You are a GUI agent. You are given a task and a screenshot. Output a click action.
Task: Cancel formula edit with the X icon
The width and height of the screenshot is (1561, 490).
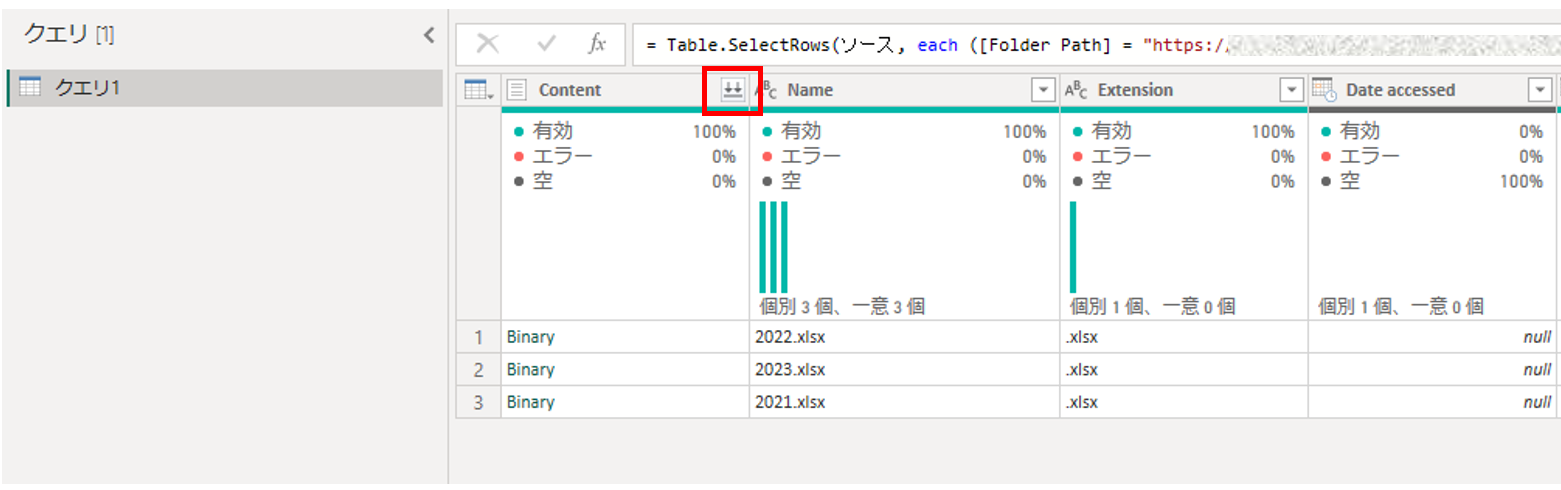pyautogui.click(x=487, y=43)
